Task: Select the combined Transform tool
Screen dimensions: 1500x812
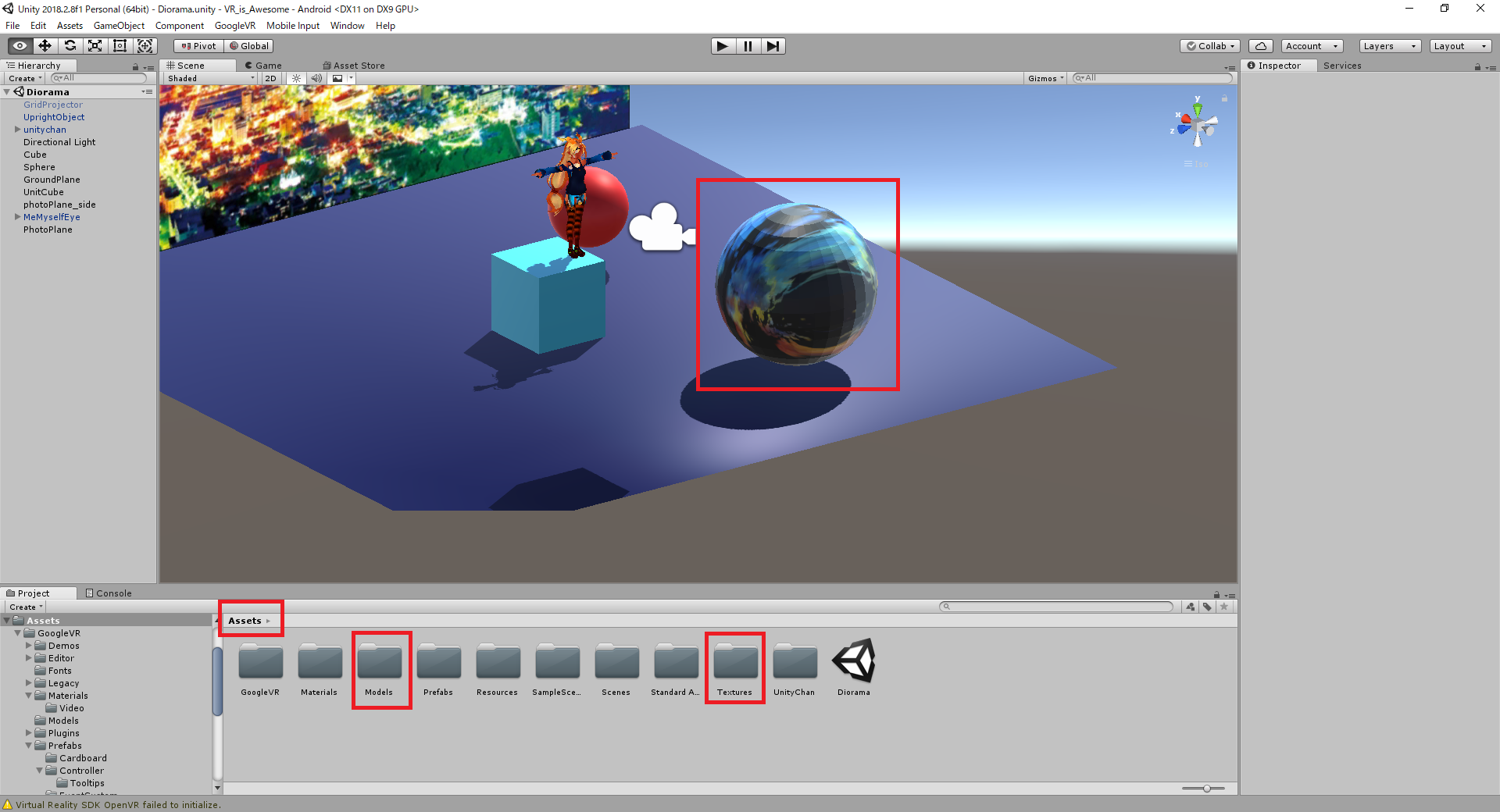Action: 145,46
